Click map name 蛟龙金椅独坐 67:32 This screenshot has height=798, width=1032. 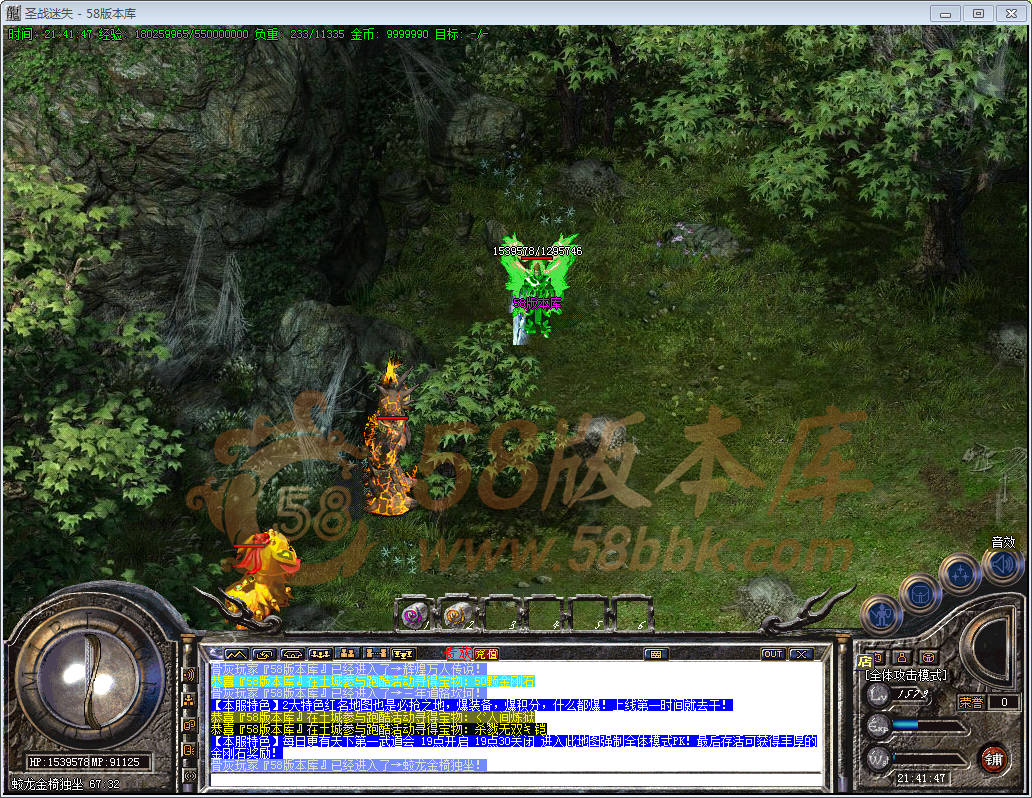click(x=66, y=784)
